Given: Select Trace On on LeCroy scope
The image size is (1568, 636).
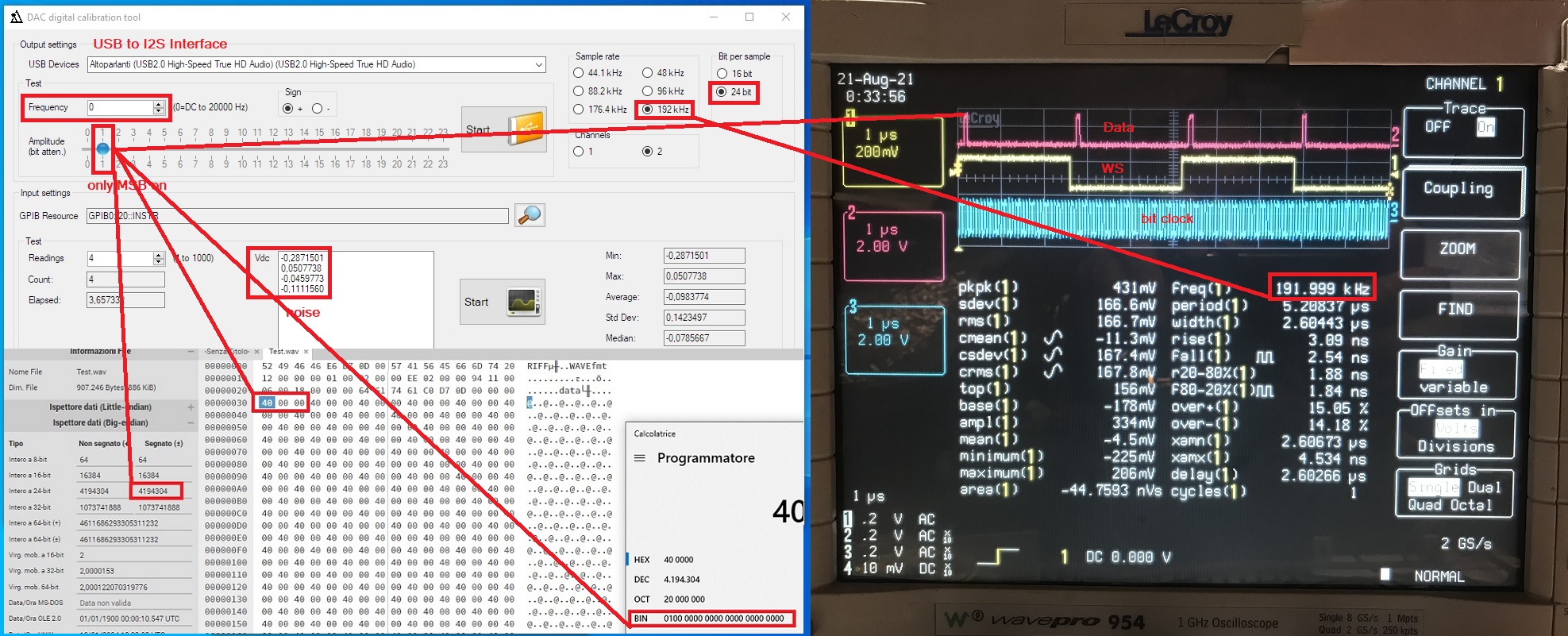Looking at the screenshot, I should pos(1485,128).
